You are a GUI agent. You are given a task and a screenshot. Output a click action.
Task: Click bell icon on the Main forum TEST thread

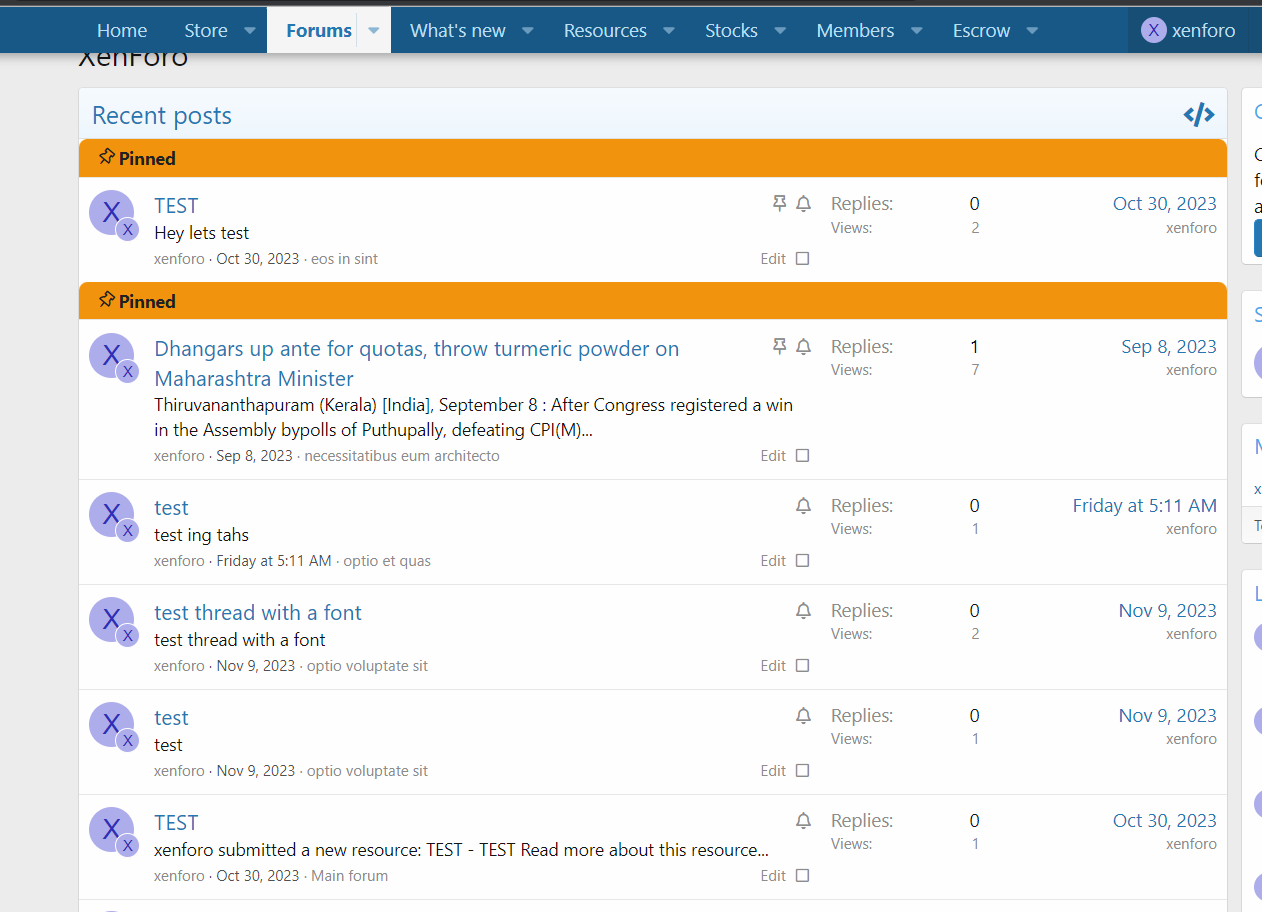(x=803, y=821)
